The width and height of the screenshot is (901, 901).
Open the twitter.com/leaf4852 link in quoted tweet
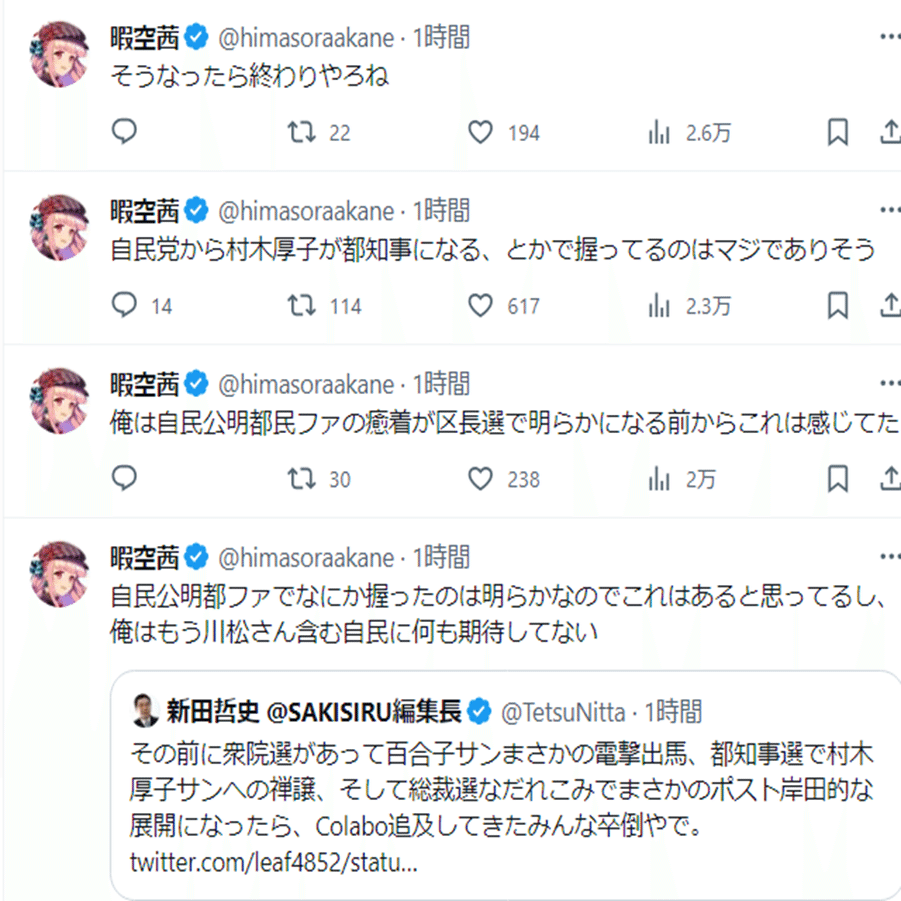point(273,862)
